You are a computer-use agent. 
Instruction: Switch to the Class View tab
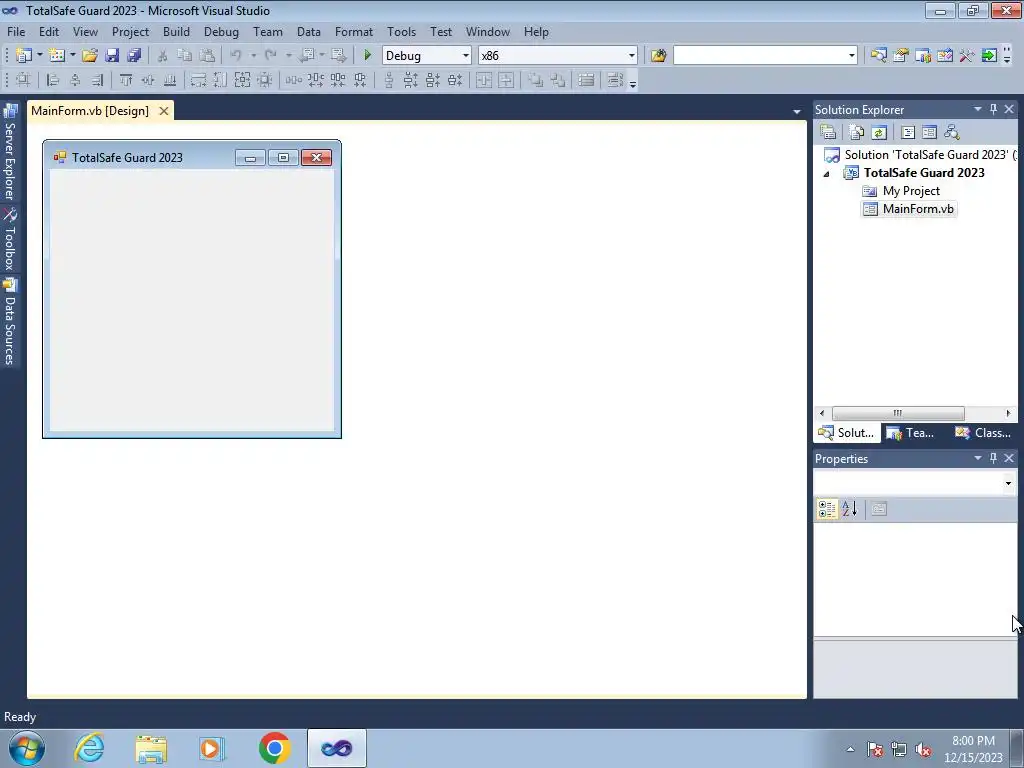tap(983, 432)
